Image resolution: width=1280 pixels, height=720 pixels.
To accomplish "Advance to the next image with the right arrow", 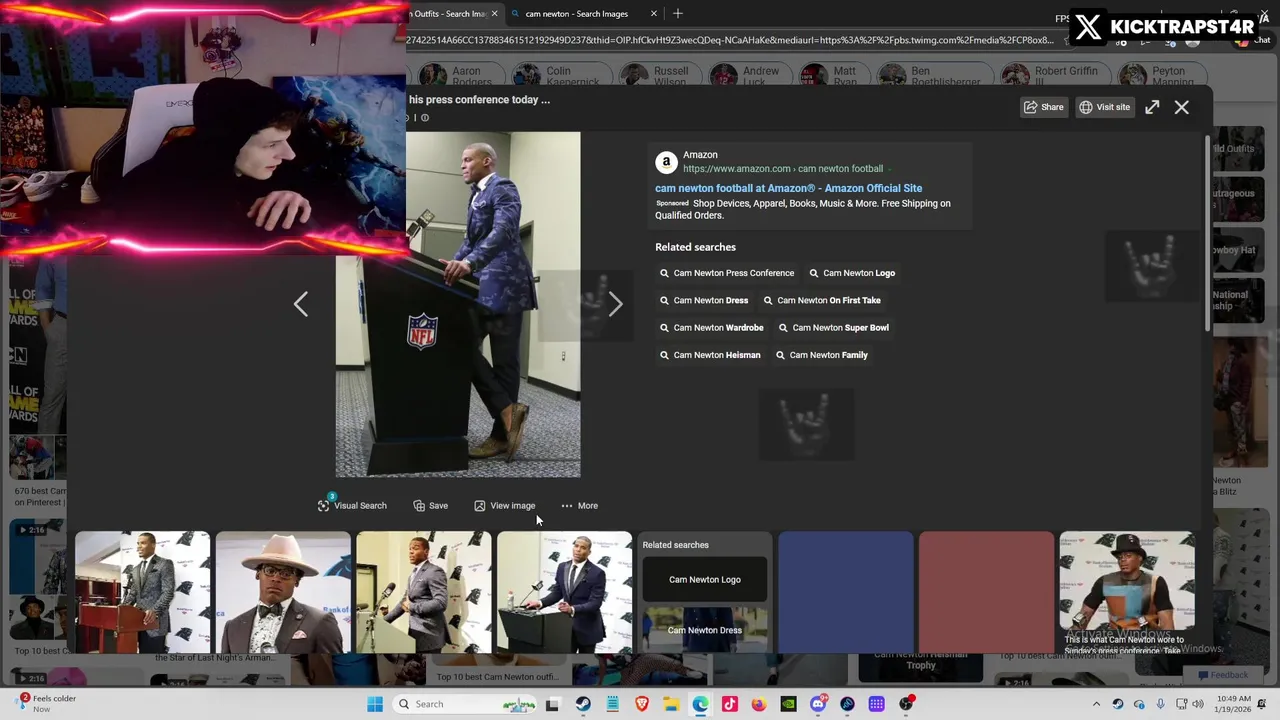I will pos(615,304).
